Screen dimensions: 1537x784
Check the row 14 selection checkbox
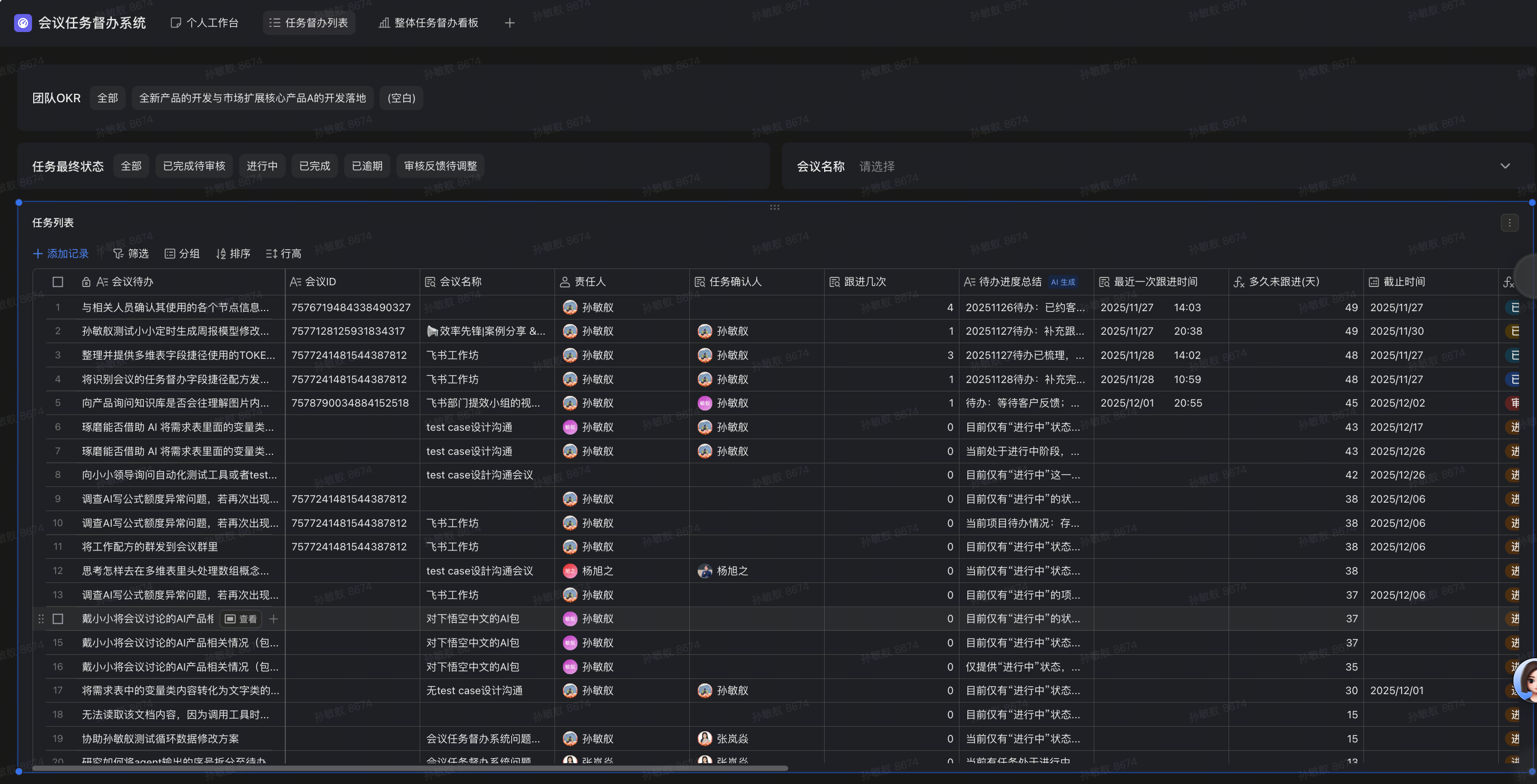click(58, 619)
